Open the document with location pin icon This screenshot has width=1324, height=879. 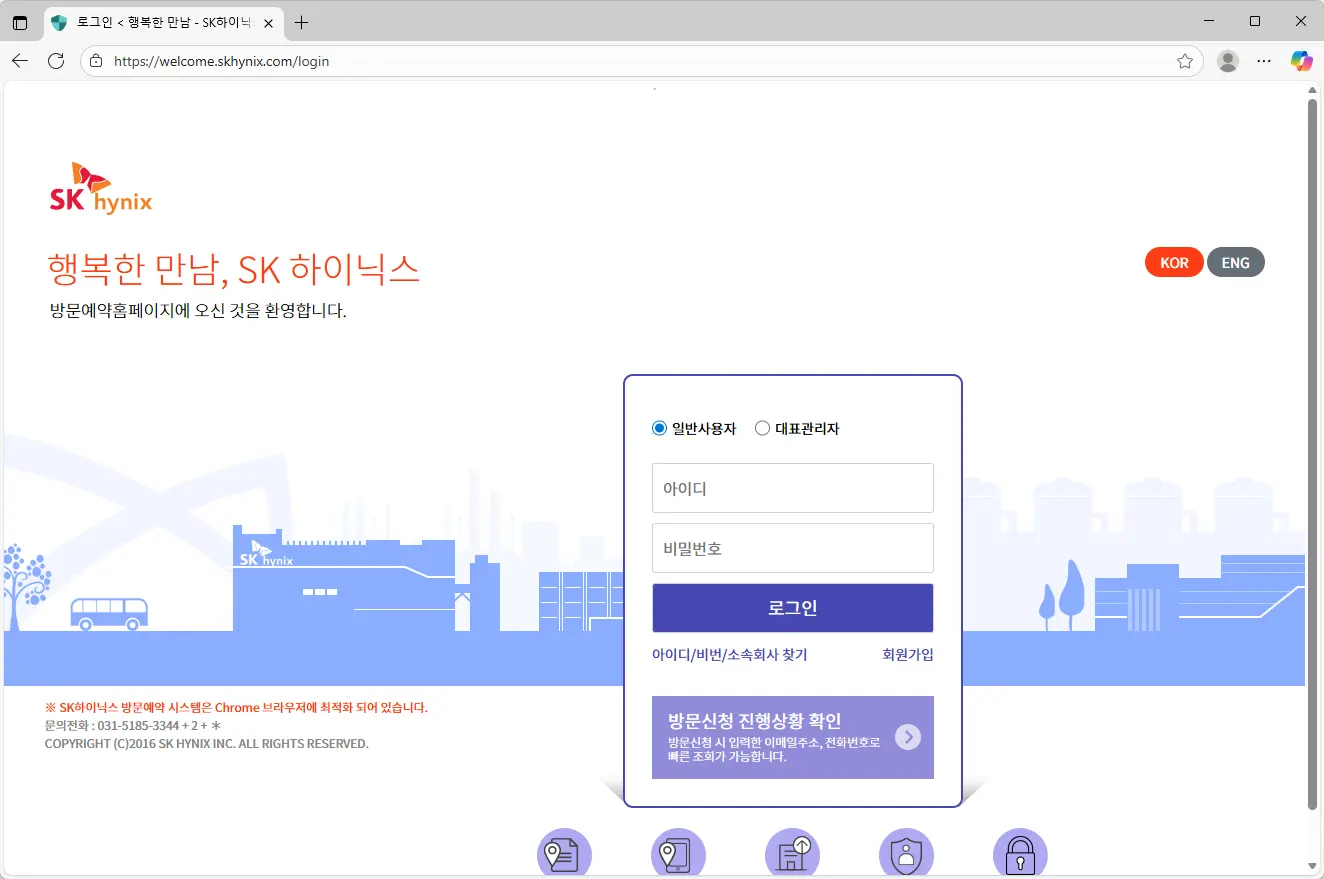565,853
